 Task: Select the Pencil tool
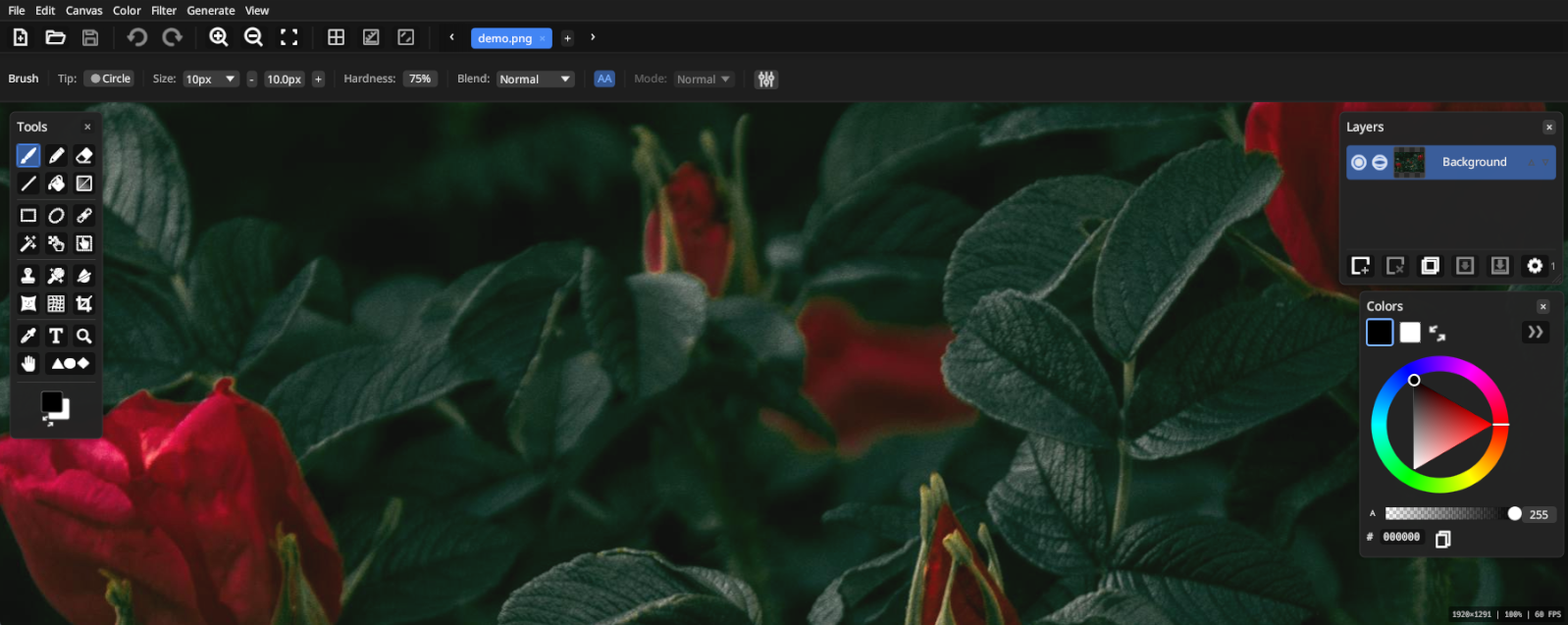[57, 156]
